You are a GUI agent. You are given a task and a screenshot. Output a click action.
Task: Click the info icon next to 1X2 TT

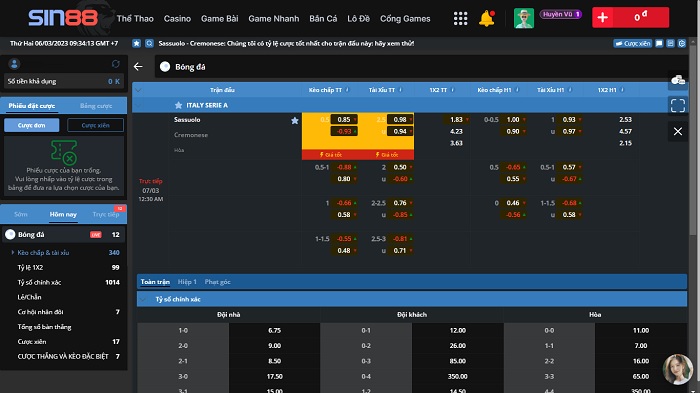point(452,90)
